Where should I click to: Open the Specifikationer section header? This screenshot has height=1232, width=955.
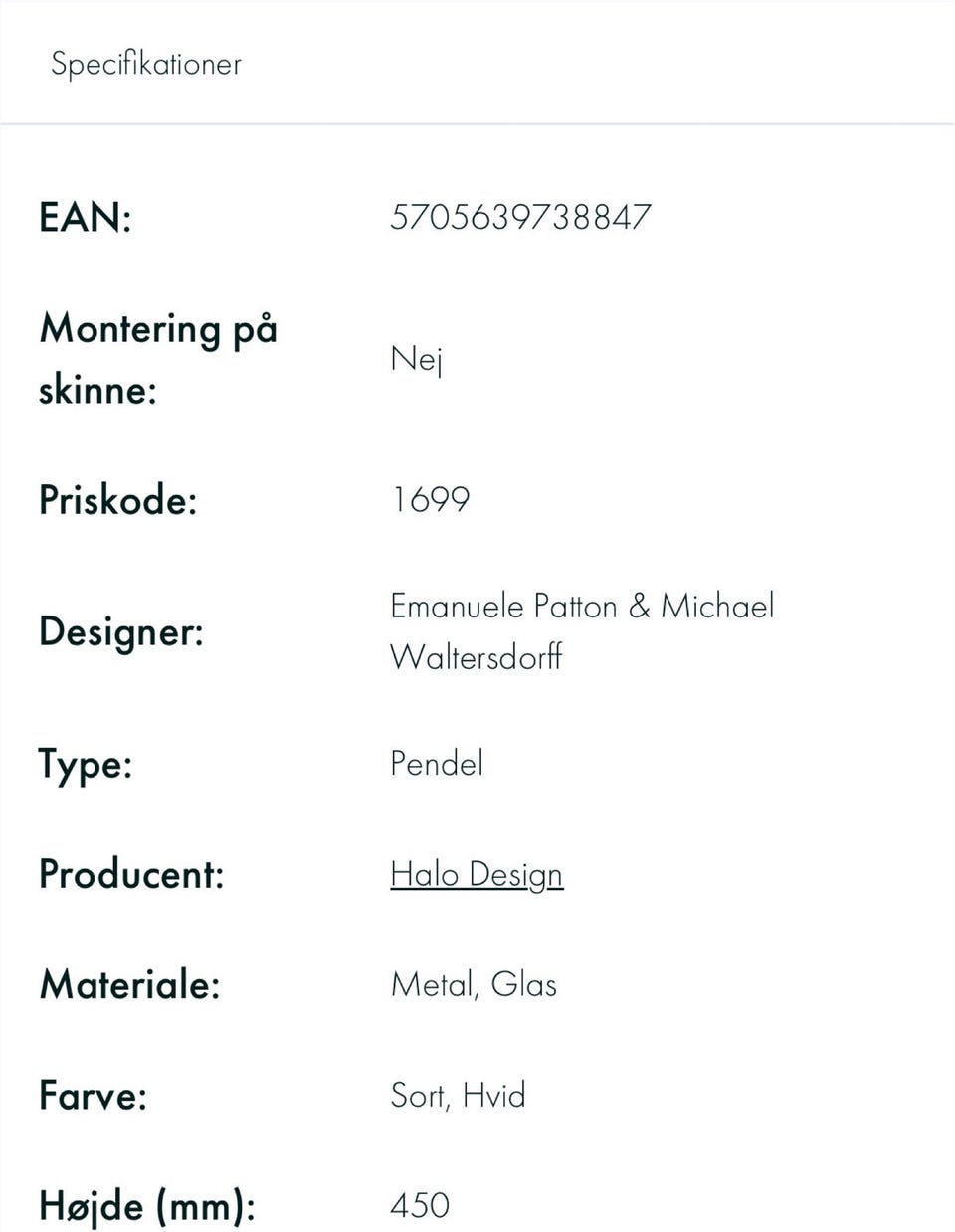coord(146,64)
